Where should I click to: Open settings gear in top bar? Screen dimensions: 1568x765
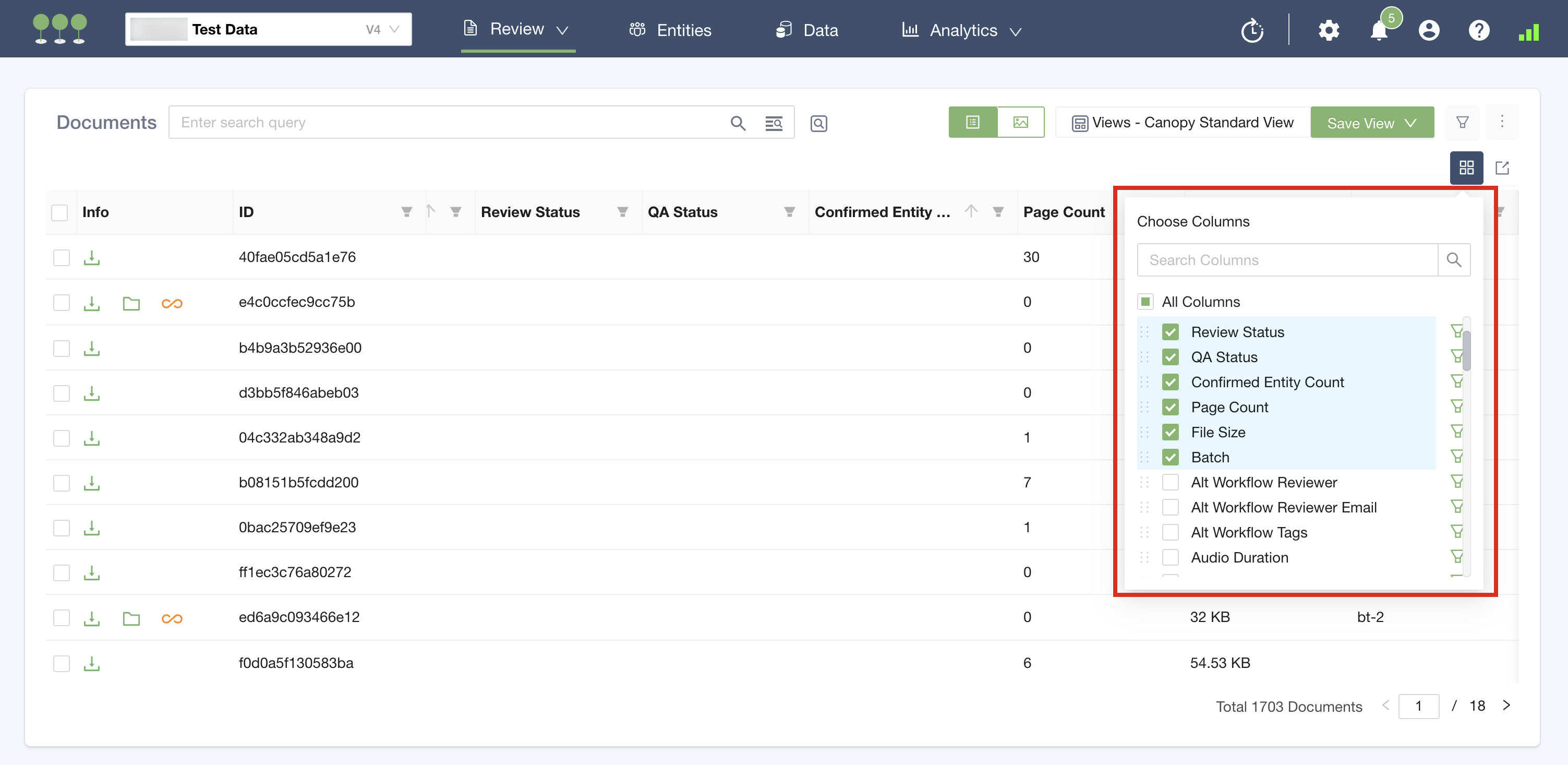1328,30
